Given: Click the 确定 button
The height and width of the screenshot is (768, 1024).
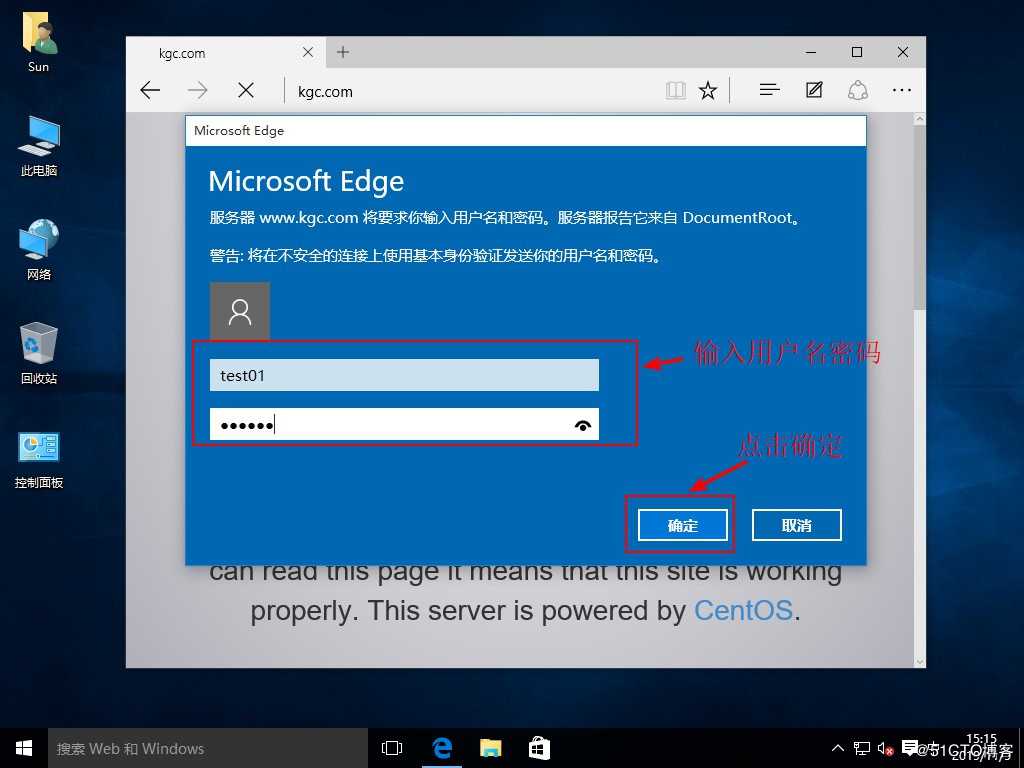Looking at the screenshot, I should tap(682, 525).
